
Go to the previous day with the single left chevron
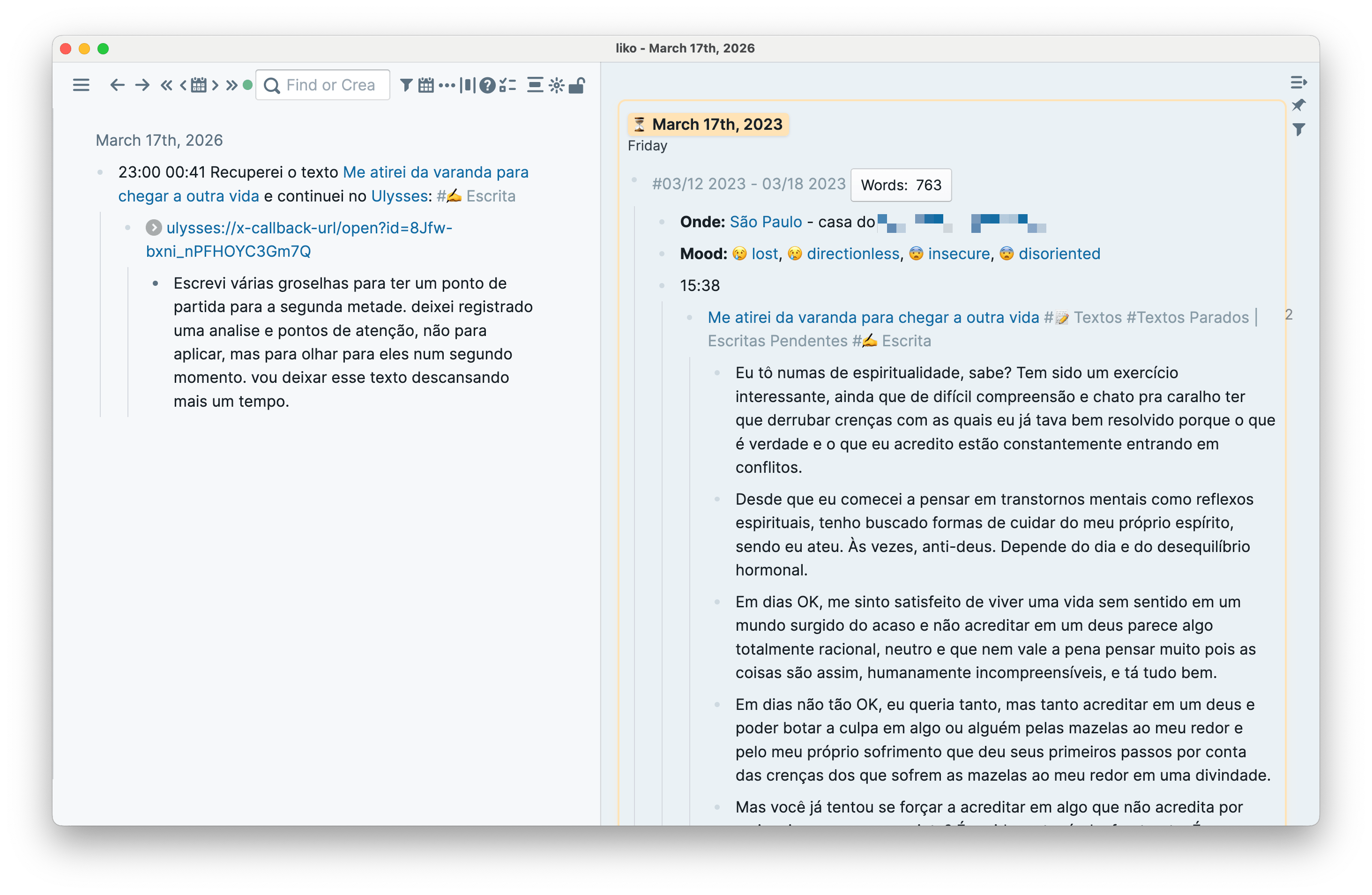[x=183, y=85]
